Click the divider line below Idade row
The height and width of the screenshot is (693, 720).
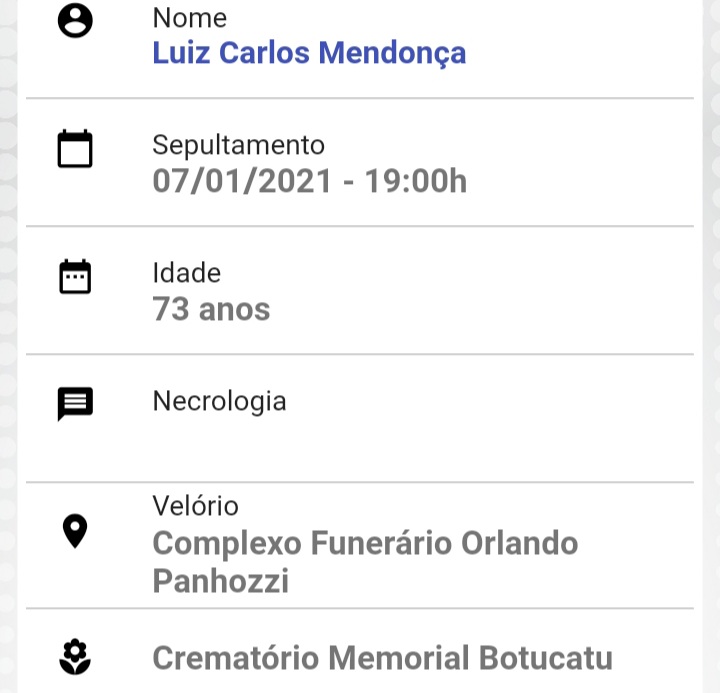tap(360, 354)
